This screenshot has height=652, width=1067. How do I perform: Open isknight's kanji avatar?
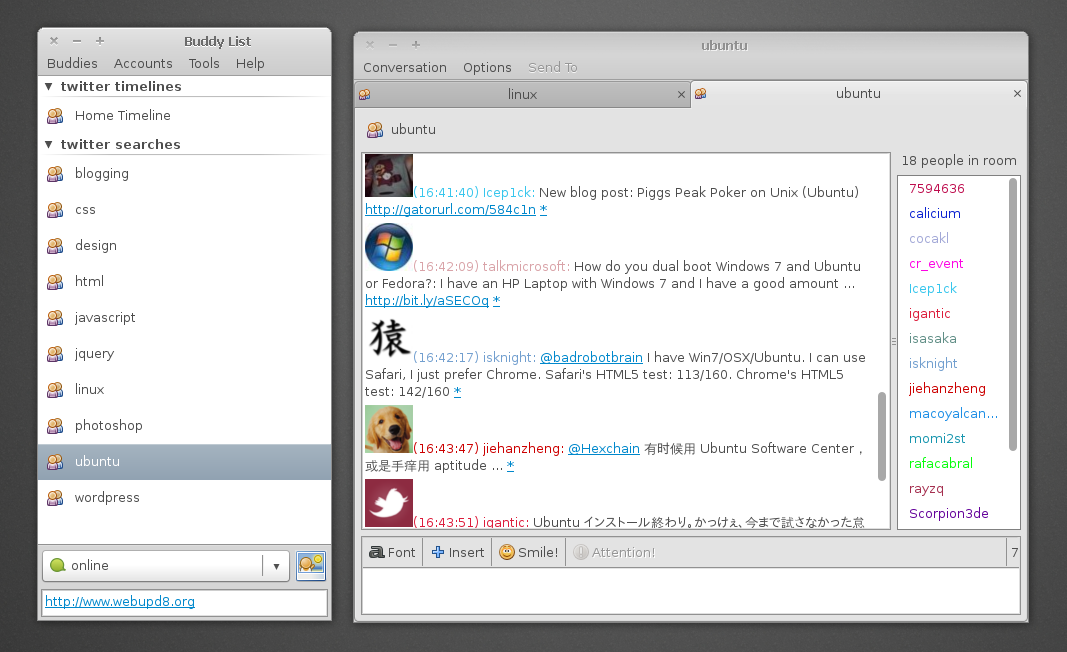click(389, 338)
